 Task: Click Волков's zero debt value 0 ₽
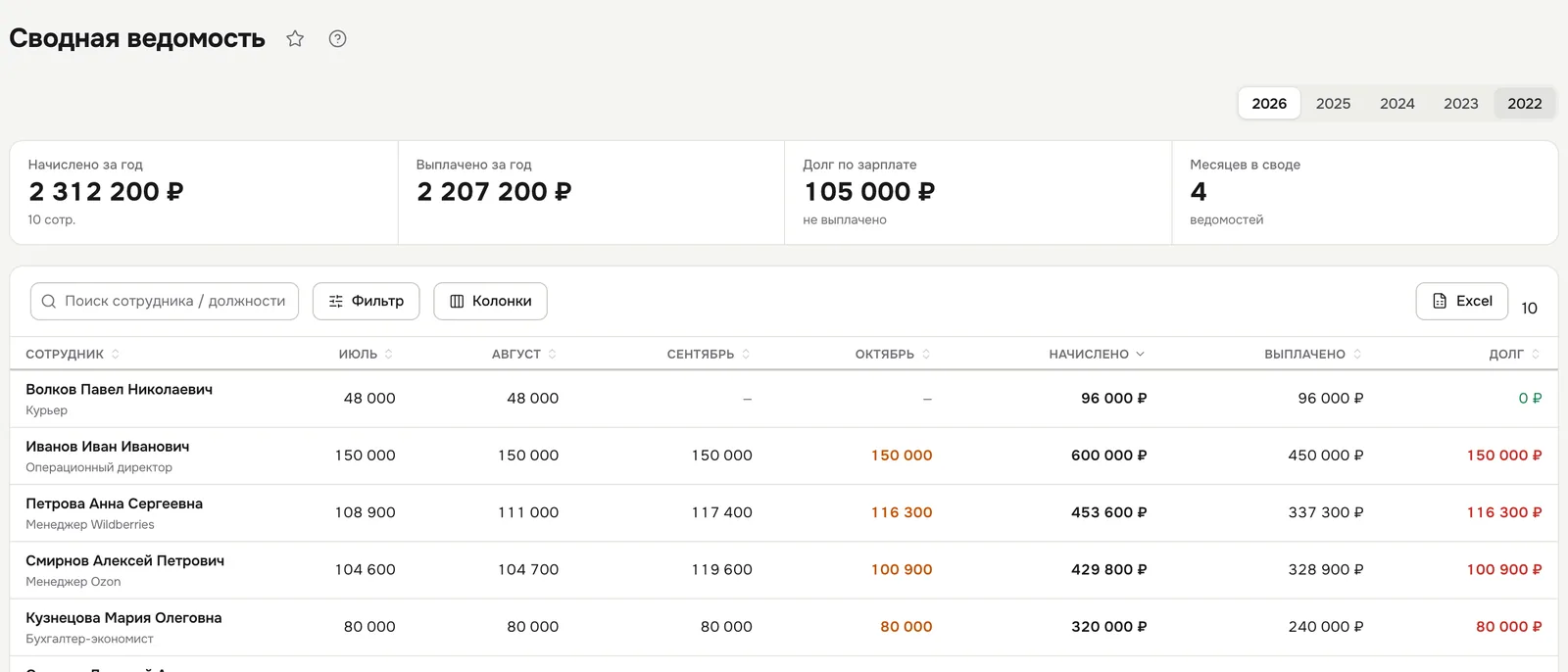[1531, 399]
